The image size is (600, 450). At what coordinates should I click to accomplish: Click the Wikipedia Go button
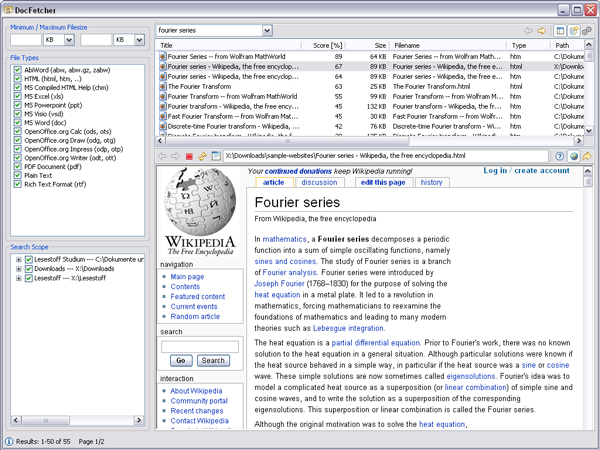(181, 360)
